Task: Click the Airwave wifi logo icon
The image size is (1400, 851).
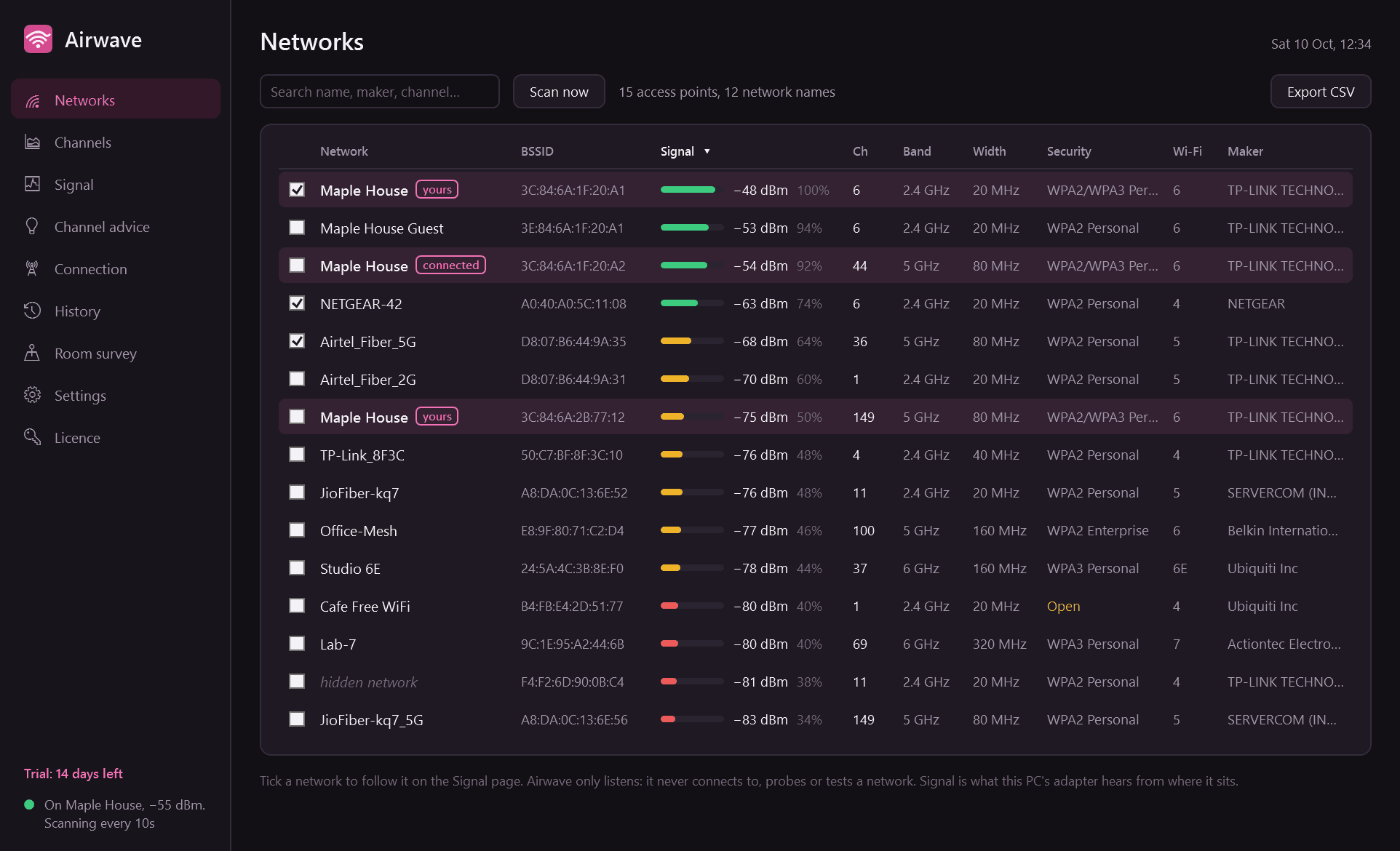Action: click(x=38, y=39)
